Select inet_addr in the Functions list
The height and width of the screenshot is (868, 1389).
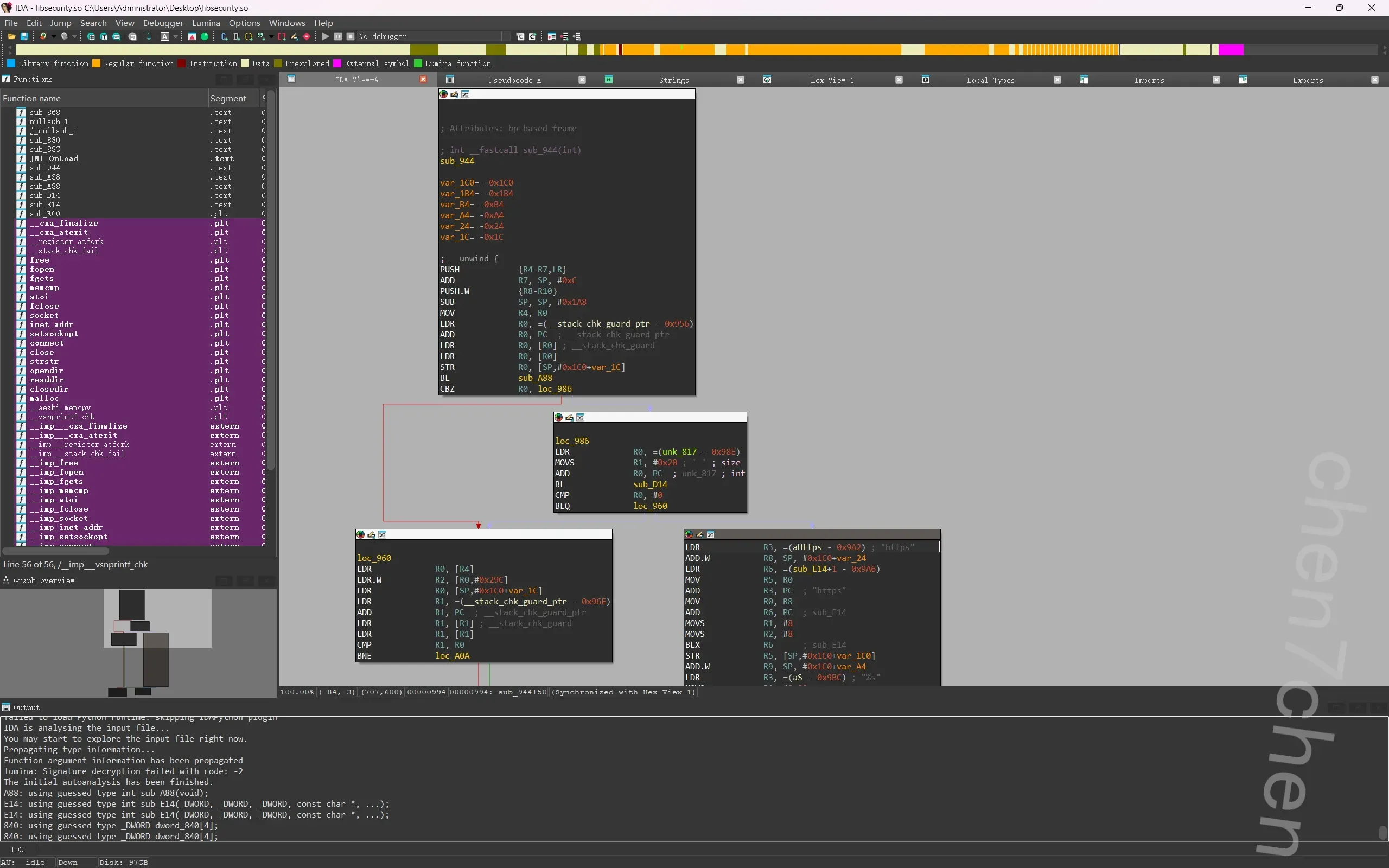(x=133, y=325)
